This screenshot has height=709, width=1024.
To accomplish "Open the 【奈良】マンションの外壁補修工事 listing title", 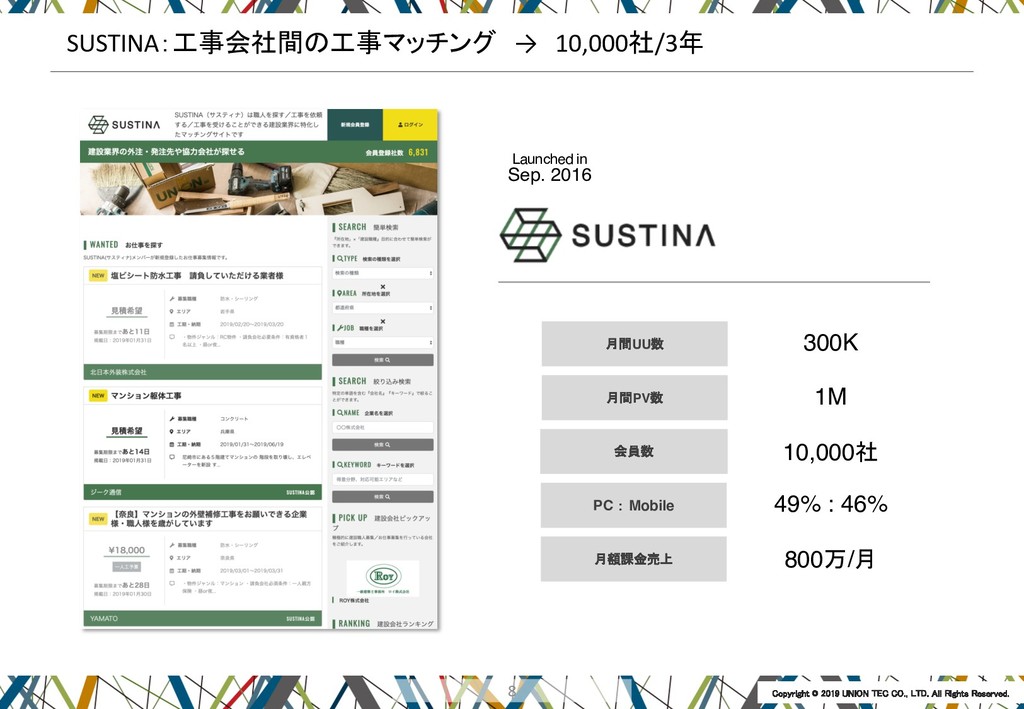I will coord(209,518).
